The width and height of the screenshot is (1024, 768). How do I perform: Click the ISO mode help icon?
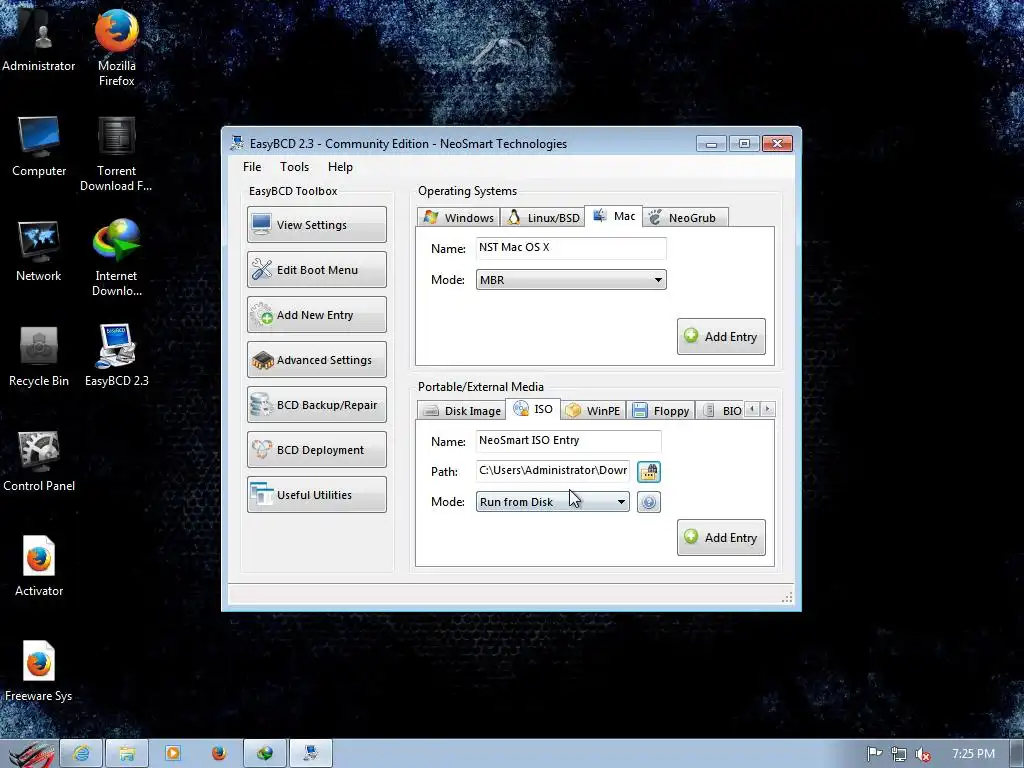point(648,502)
